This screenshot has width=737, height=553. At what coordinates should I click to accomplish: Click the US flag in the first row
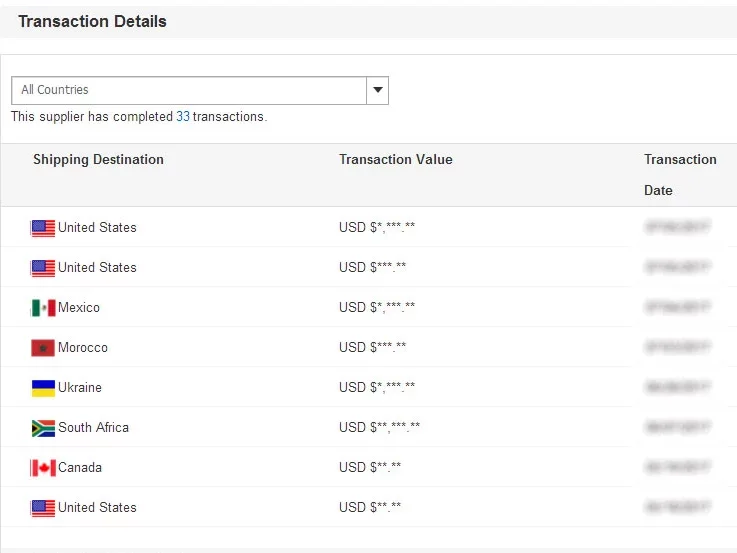coord(43,228)
